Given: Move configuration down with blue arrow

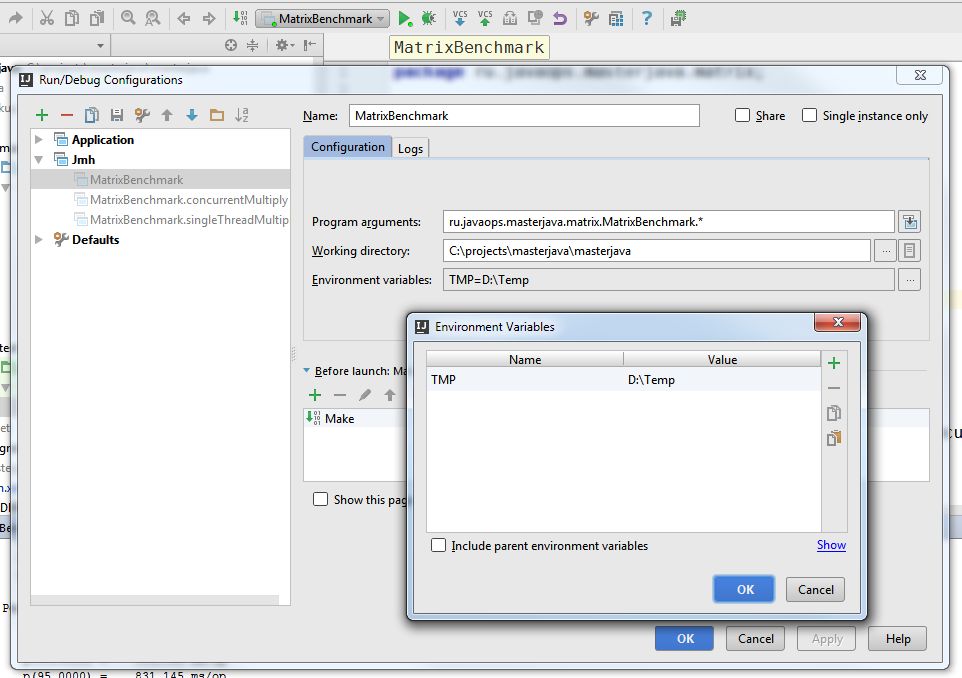Looking at the screenshot, I should 192,115.
